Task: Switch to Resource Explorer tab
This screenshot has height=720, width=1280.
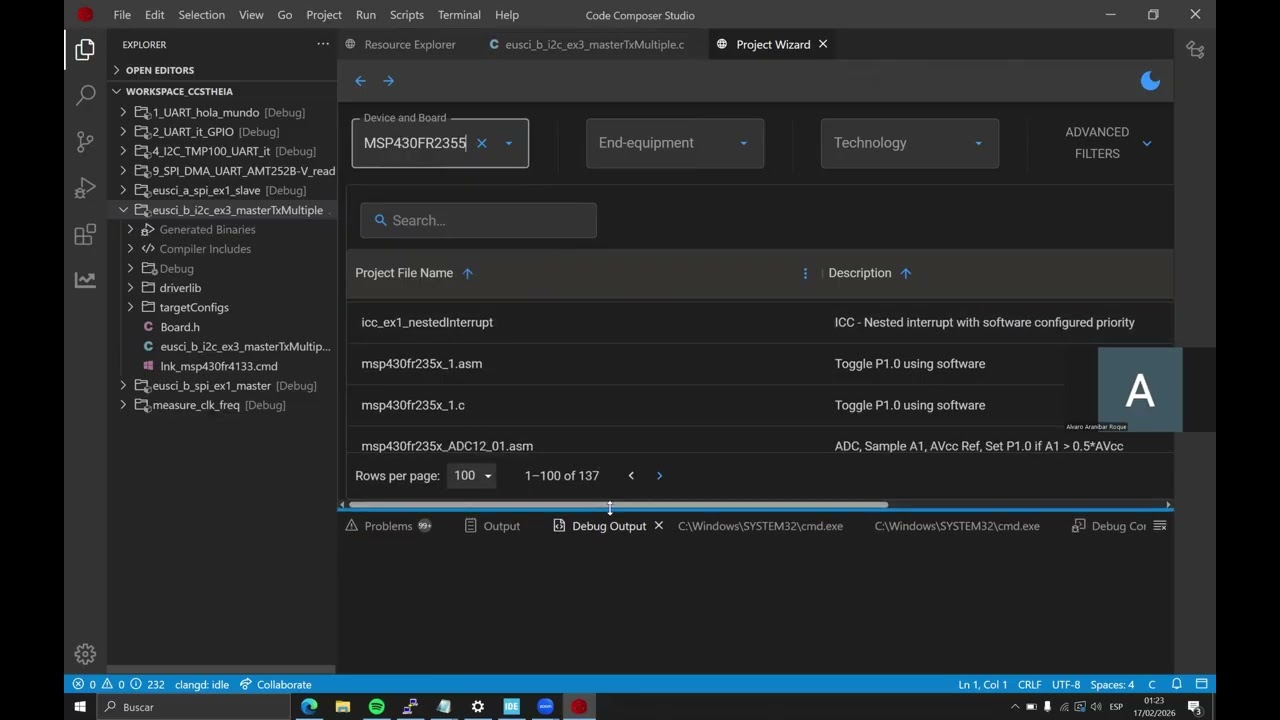Action: [399, 44]
